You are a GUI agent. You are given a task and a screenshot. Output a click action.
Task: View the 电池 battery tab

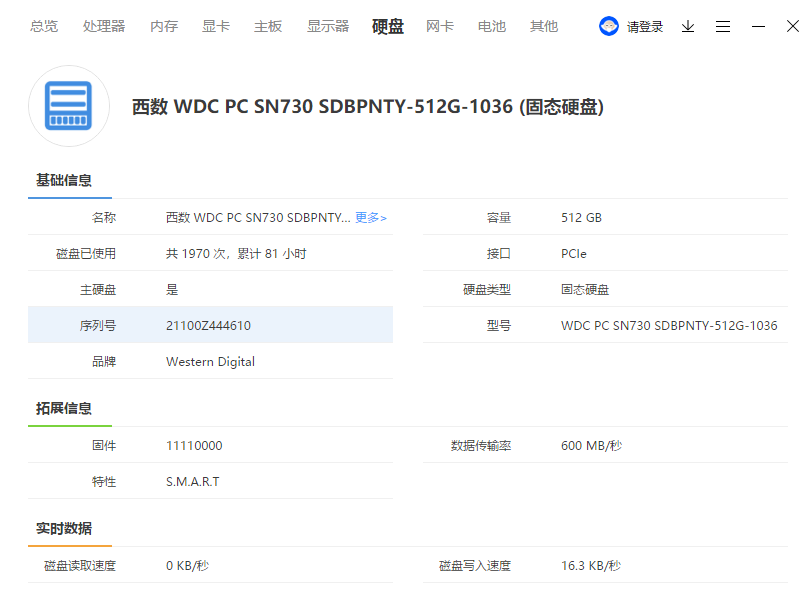tap(492, 26)
